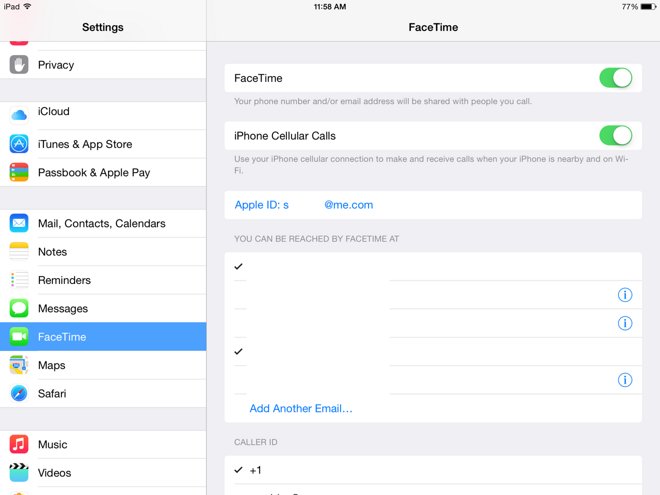Uncheck the first reachable address row
The image size is (660, 495).
click(x=433, y=266)
